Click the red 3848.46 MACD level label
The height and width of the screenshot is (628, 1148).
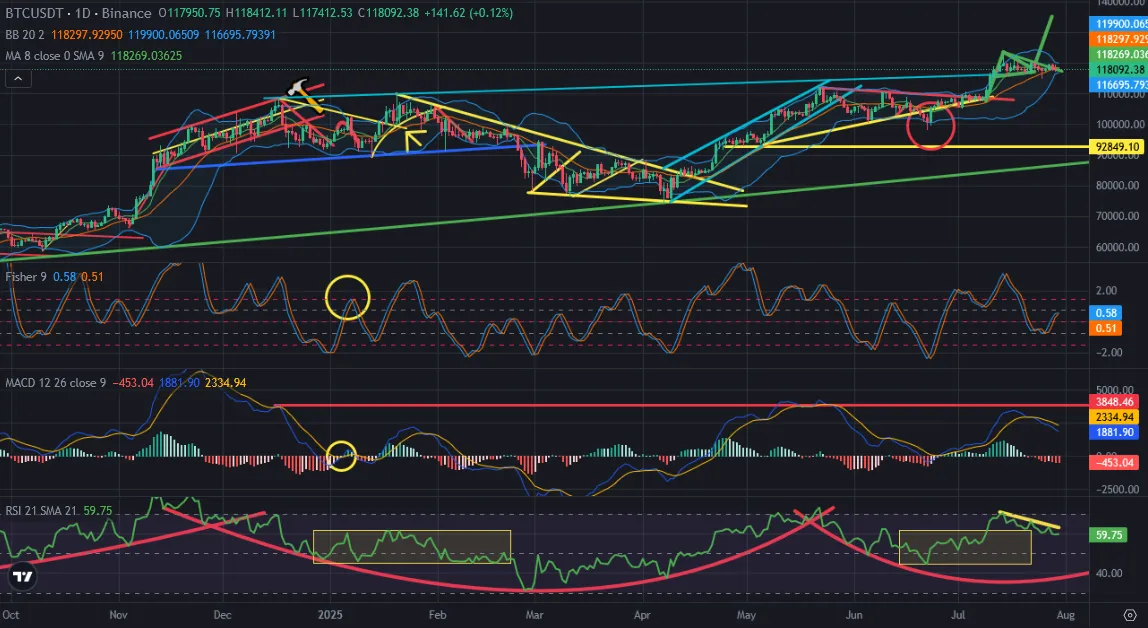point(1115,402)
